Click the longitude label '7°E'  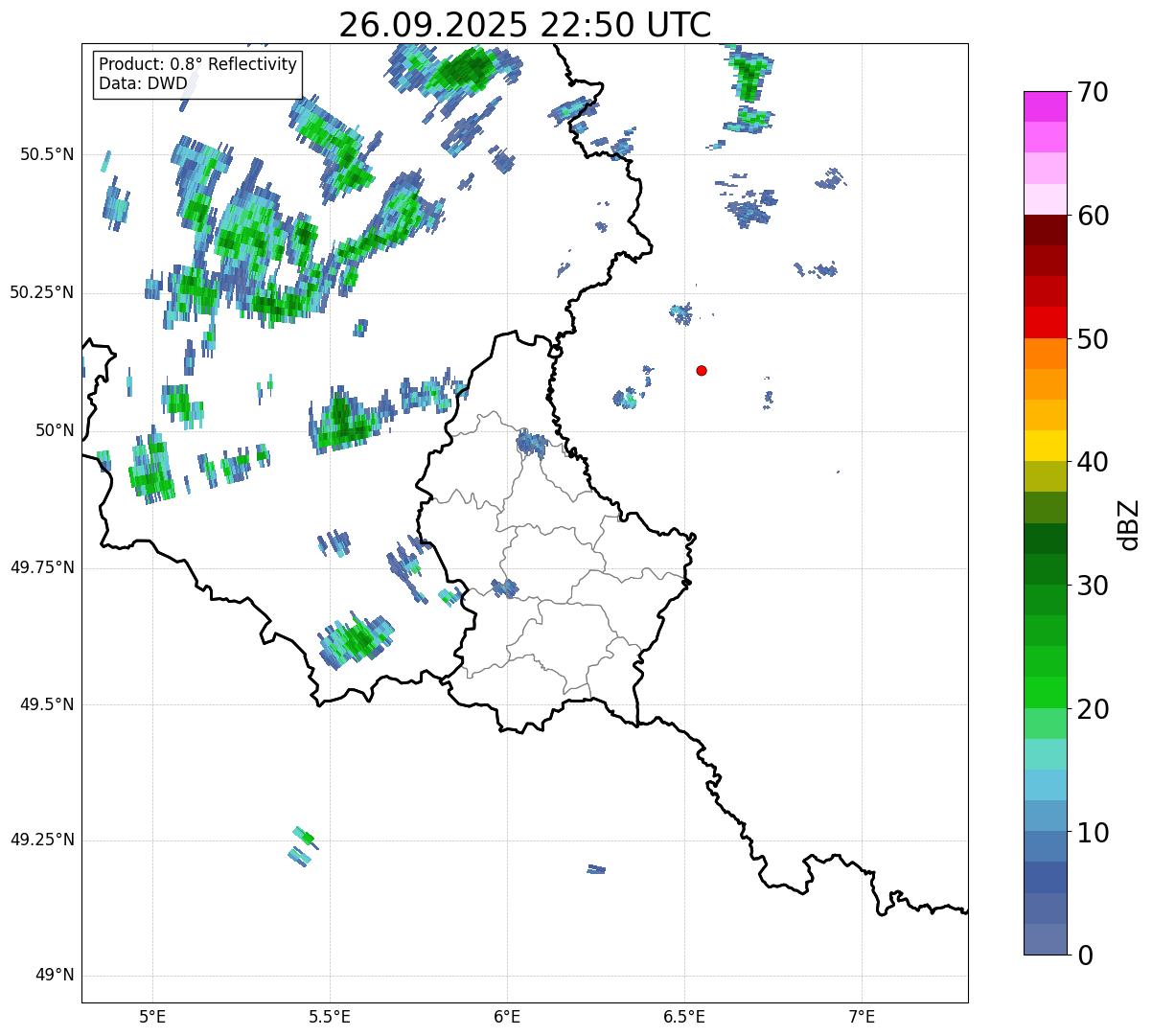[x=863, y=1016]
